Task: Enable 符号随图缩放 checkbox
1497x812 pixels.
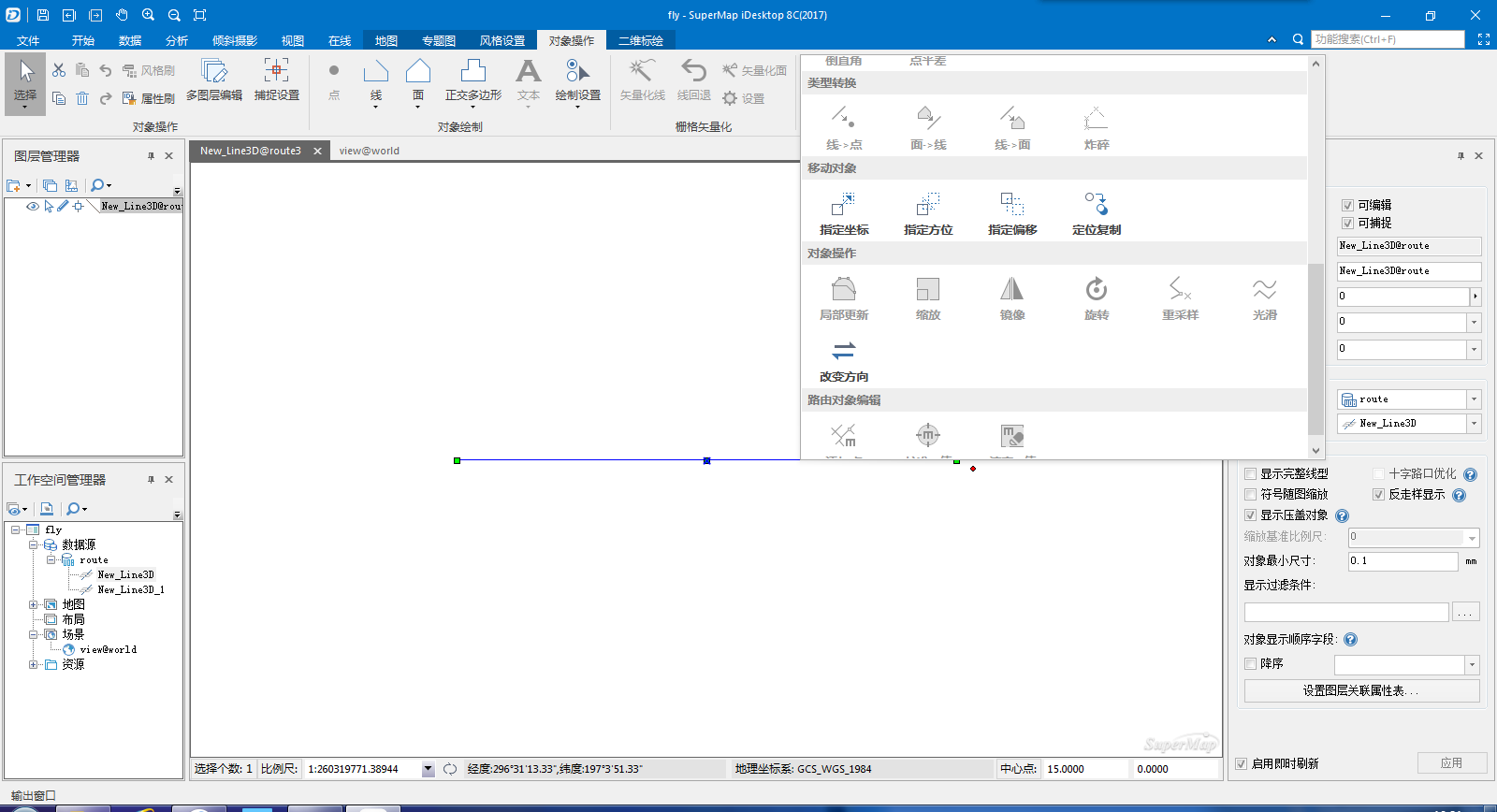Action: [1250, 494]
